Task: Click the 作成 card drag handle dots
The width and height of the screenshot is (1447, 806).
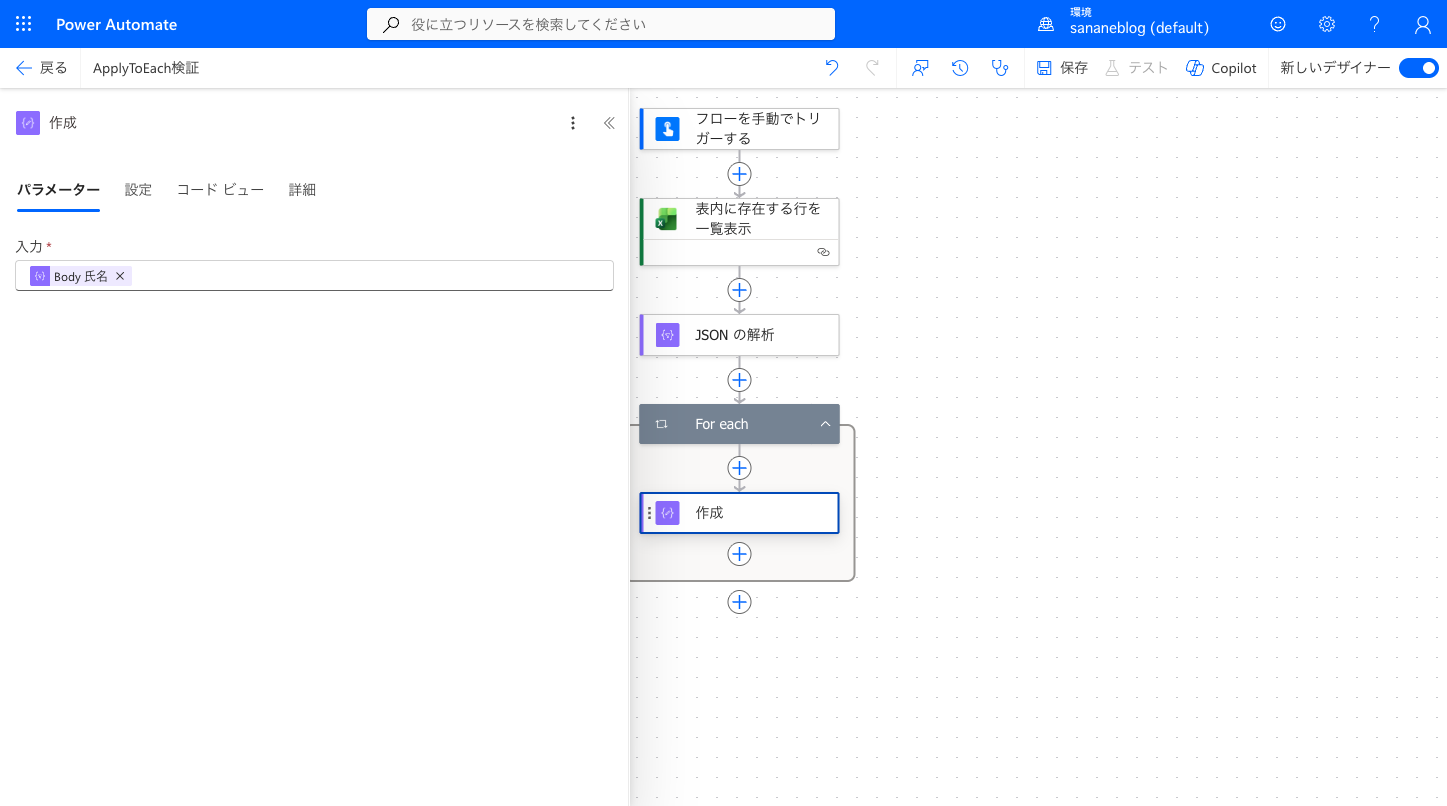Action: tap(649, 513)
